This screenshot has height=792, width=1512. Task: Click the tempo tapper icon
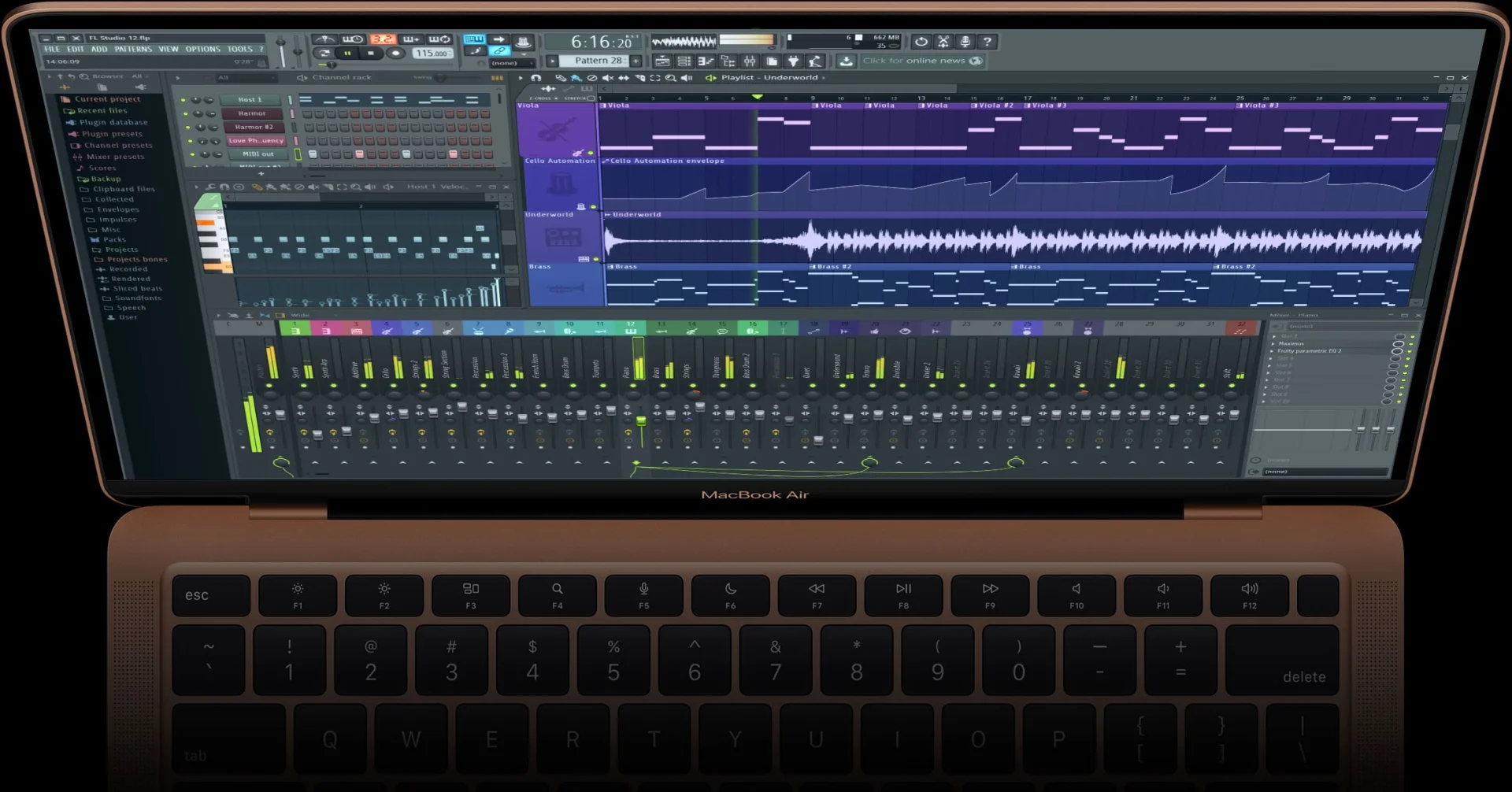click(x=815, y=61)
